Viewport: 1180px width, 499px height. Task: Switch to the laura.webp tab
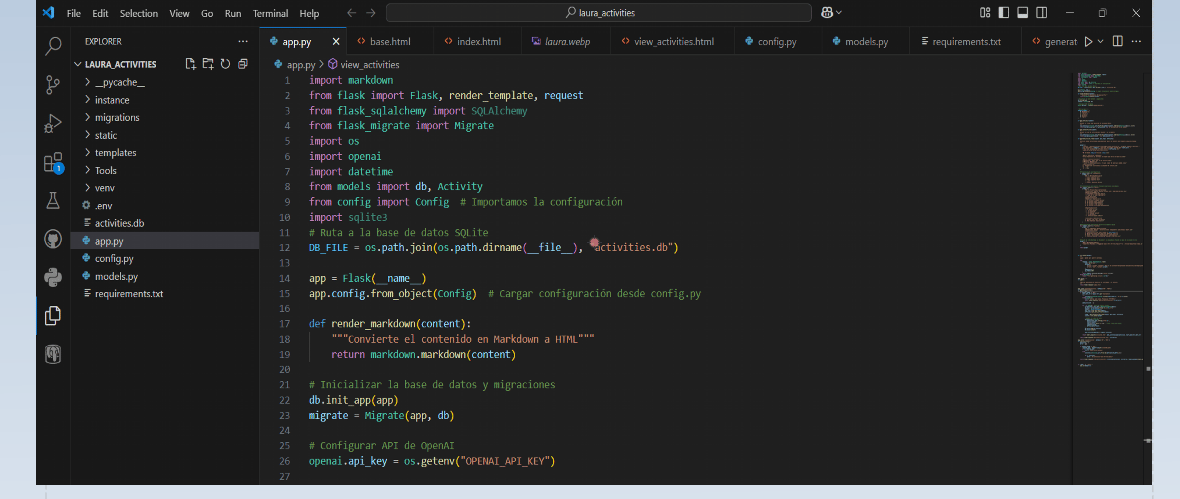[x=567, y=41]
